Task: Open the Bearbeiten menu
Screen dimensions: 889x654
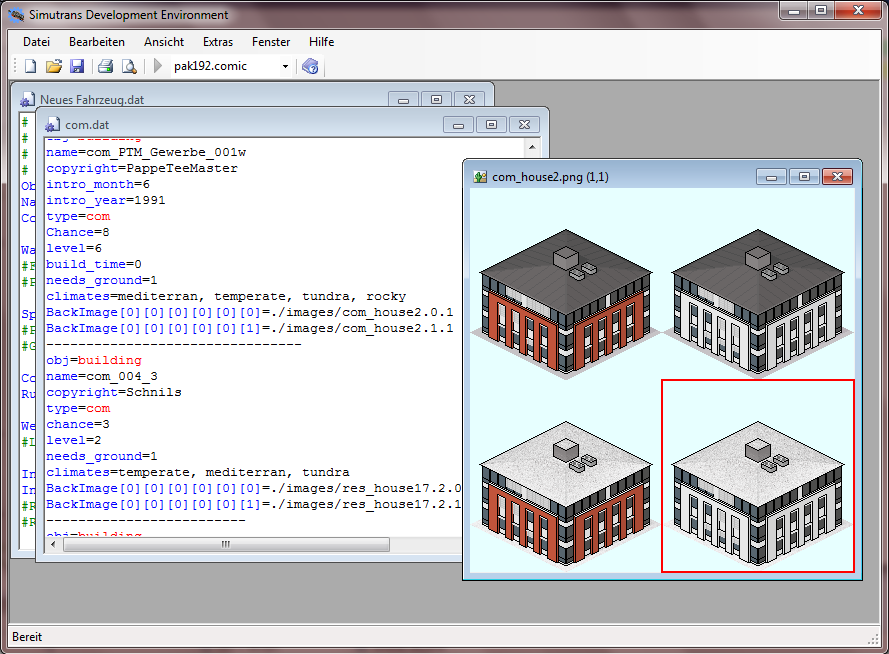Action: [x=97, y=42]
